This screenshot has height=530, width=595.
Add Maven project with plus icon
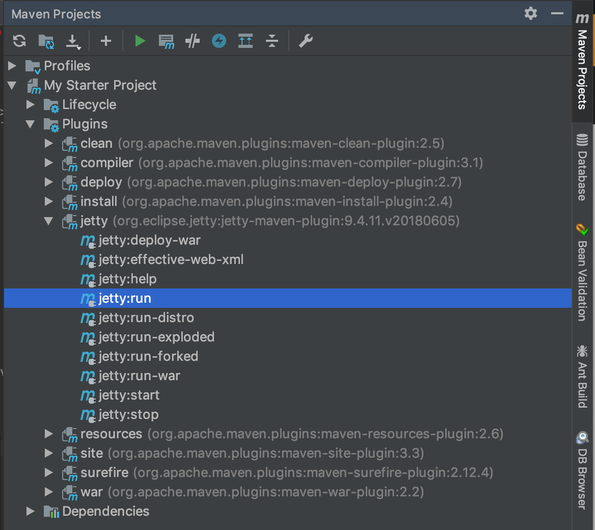pos(106,41)
